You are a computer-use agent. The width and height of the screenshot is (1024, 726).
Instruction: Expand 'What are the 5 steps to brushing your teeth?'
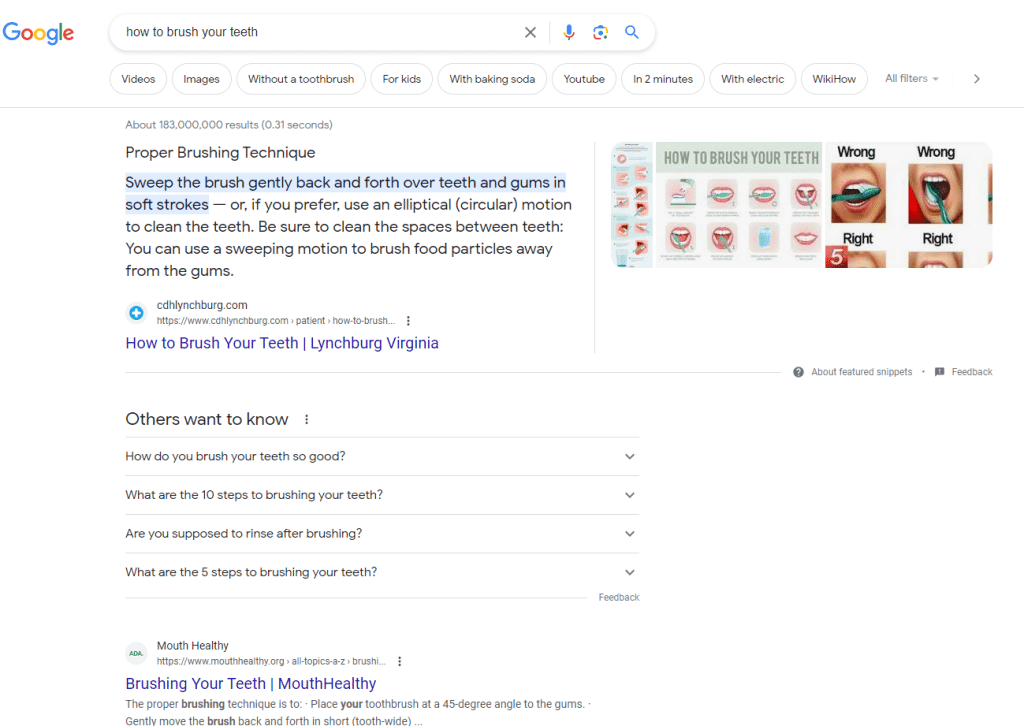[382, 572]
